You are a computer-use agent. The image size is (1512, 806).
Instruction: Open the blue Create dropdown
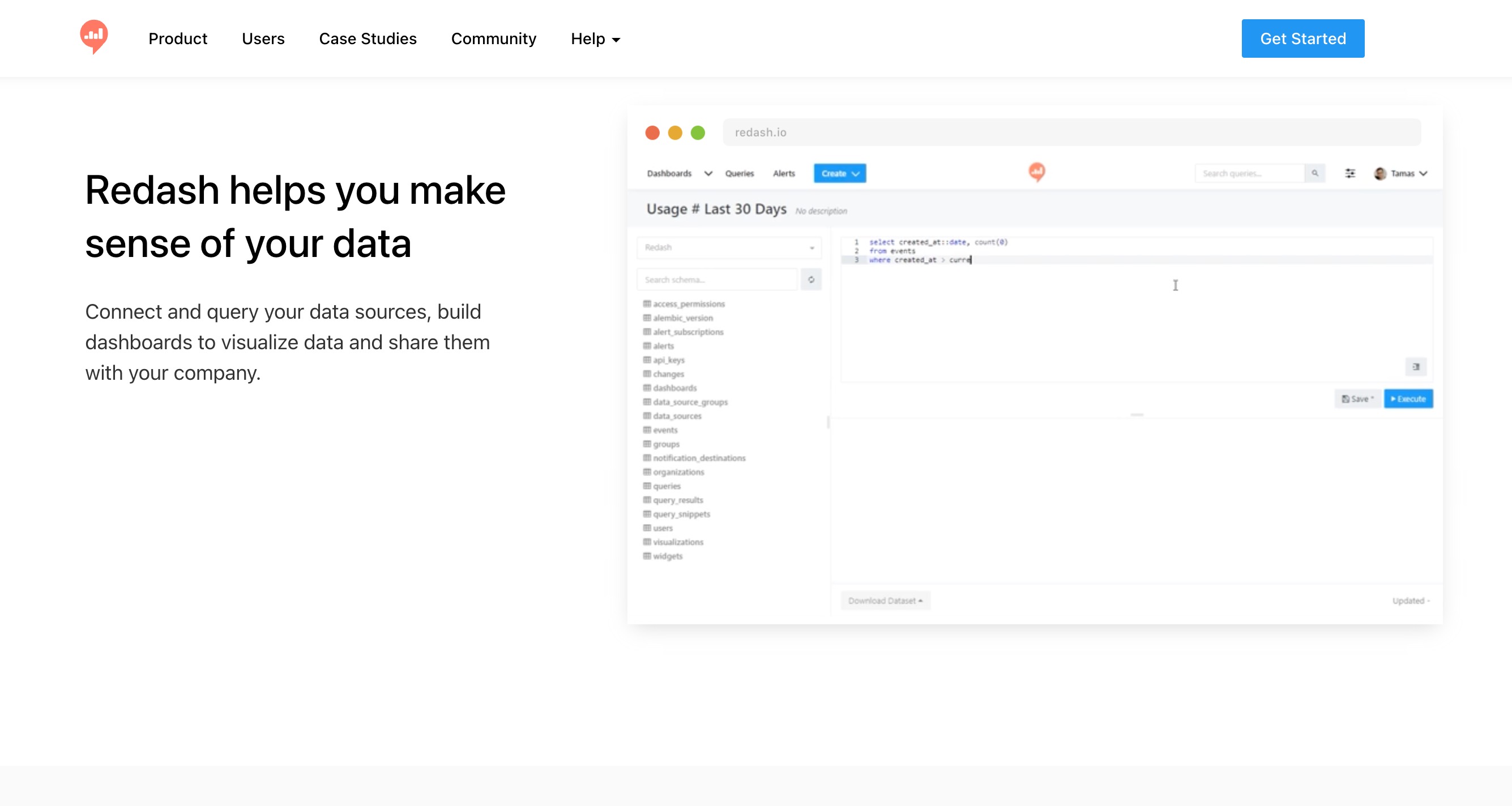pos(840,174)
